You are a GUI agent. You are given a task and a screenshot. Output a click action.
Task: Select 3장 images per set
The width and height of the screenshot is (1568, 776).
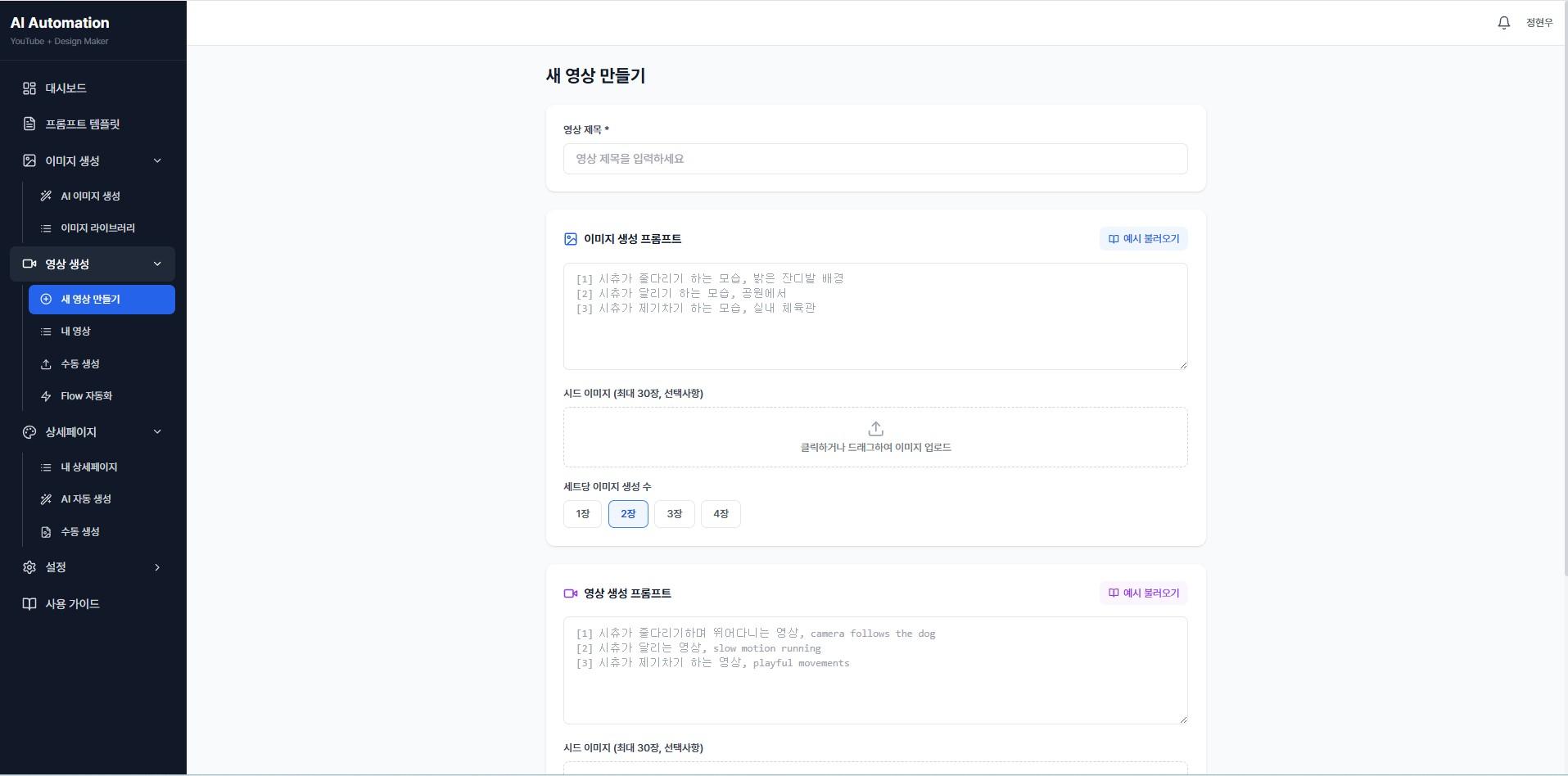pos(674,514)
